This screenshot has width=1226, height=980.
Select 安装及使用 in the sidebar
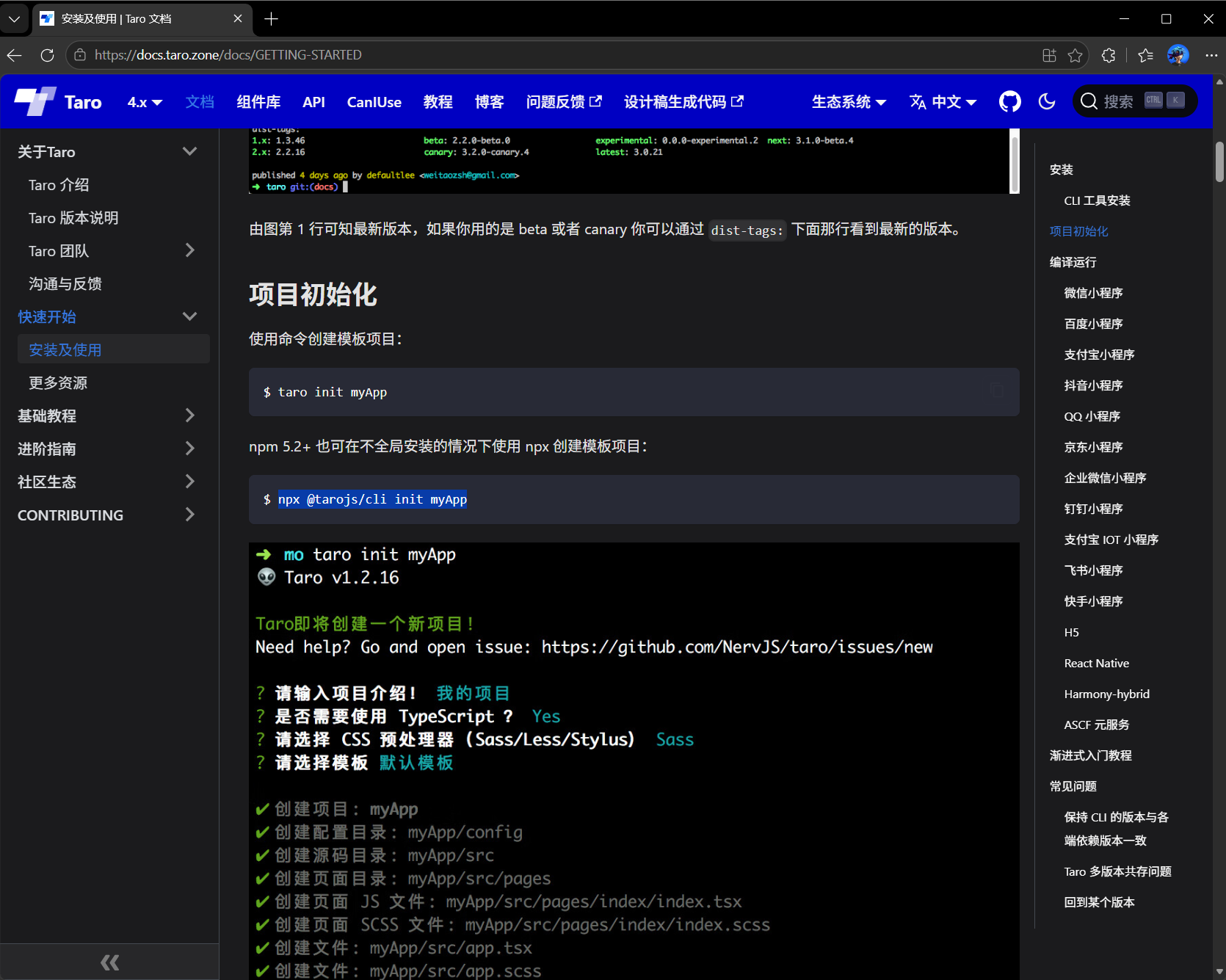pos(114,350)
